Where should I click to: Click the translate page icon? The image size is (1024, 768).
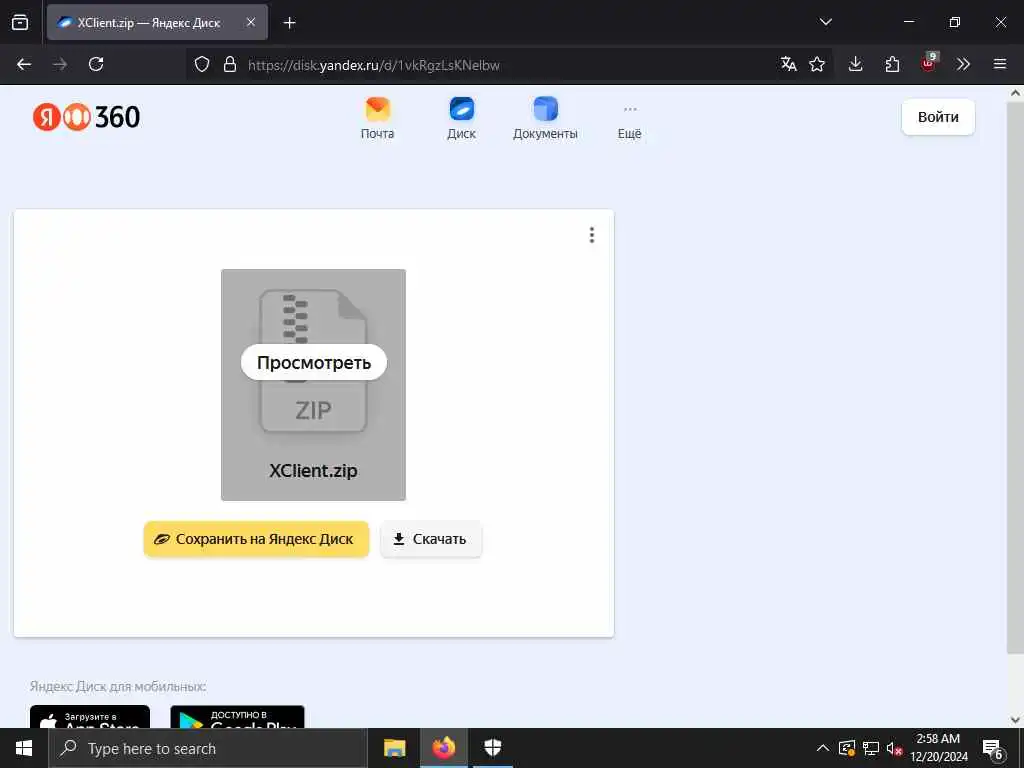point(788,64)
